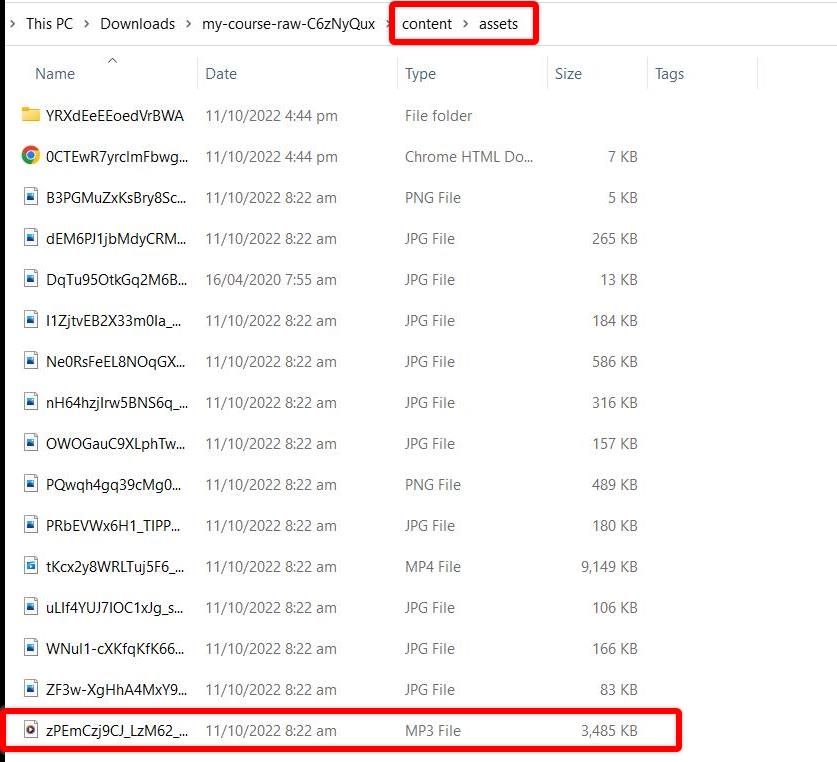Select file name PQwqh4gq39cMg0...
The width and height of the screenshot is (837, 762).
point(113,485)
